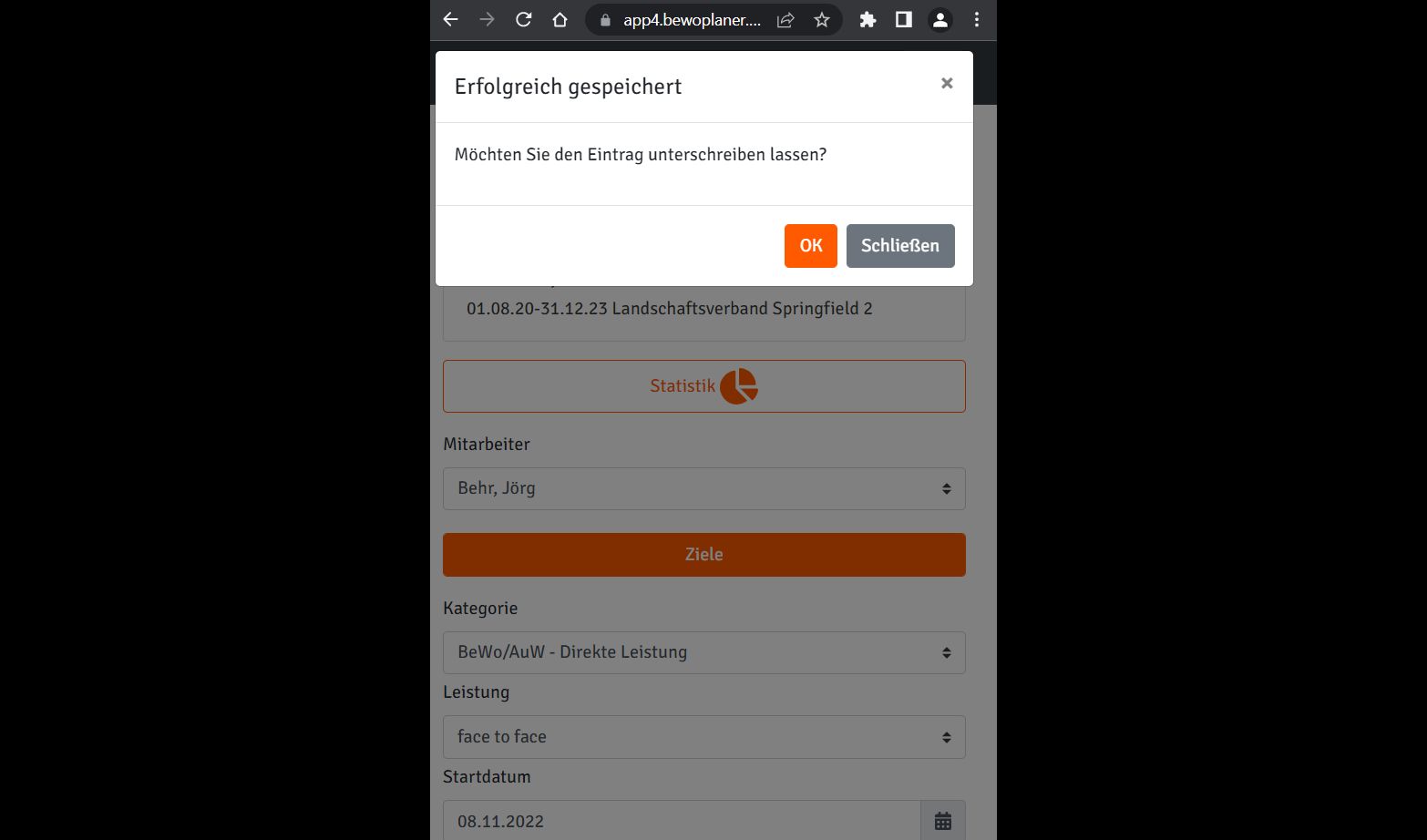
Task: Open the Kategorie dropdown
Action: coord(704,652)
